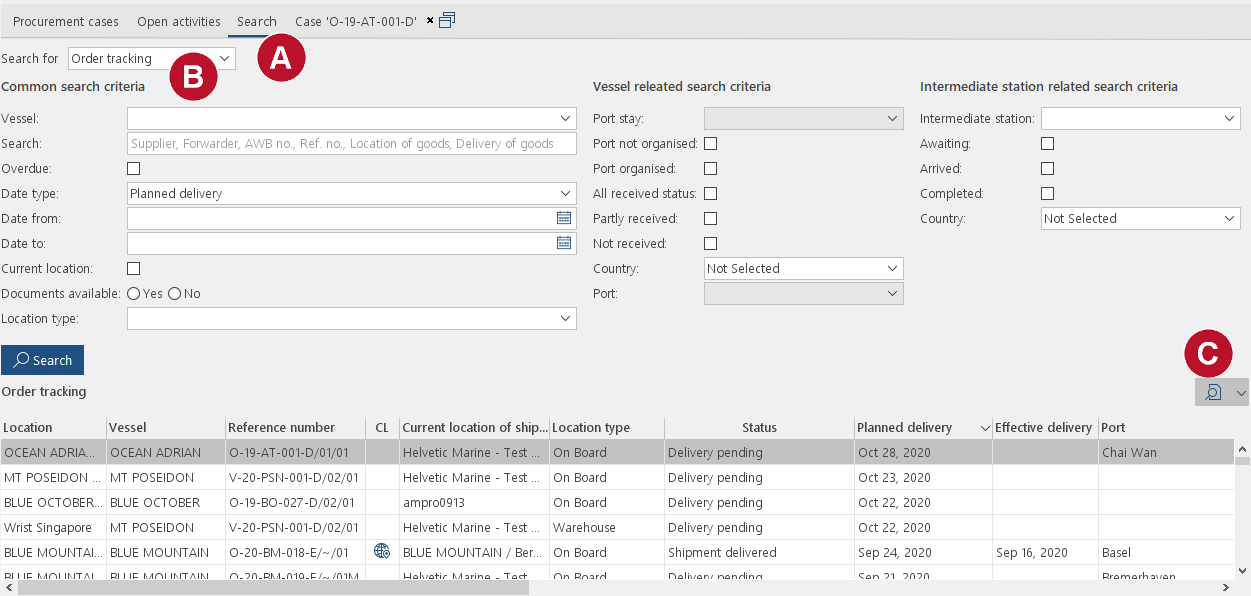Expand the Vessel dropdown
Screen dimensions: 1251x596
click(352, 118)
